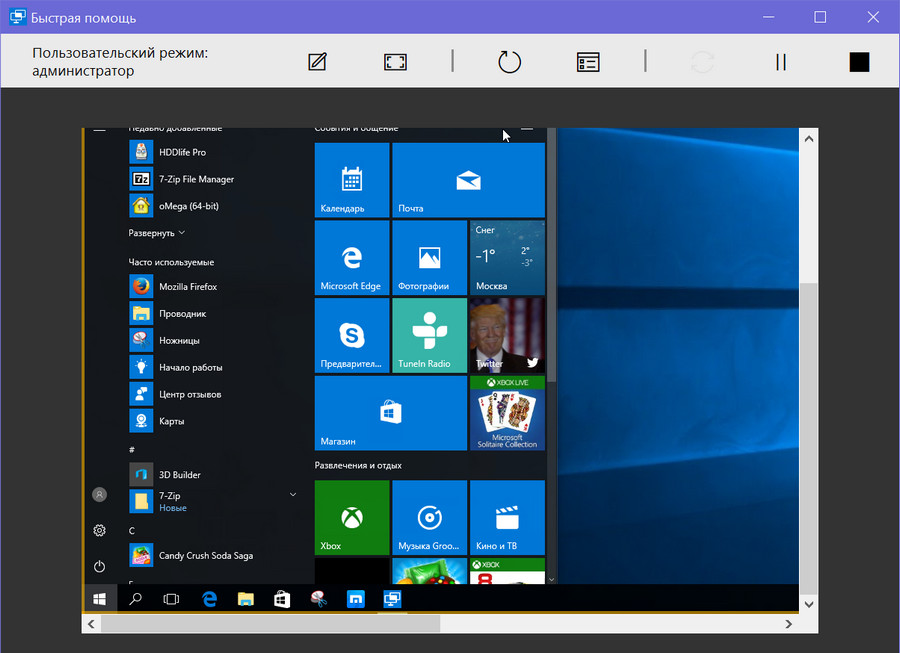
Task: Open Store from the remote taskbar
Action: [x=282, y=599]
